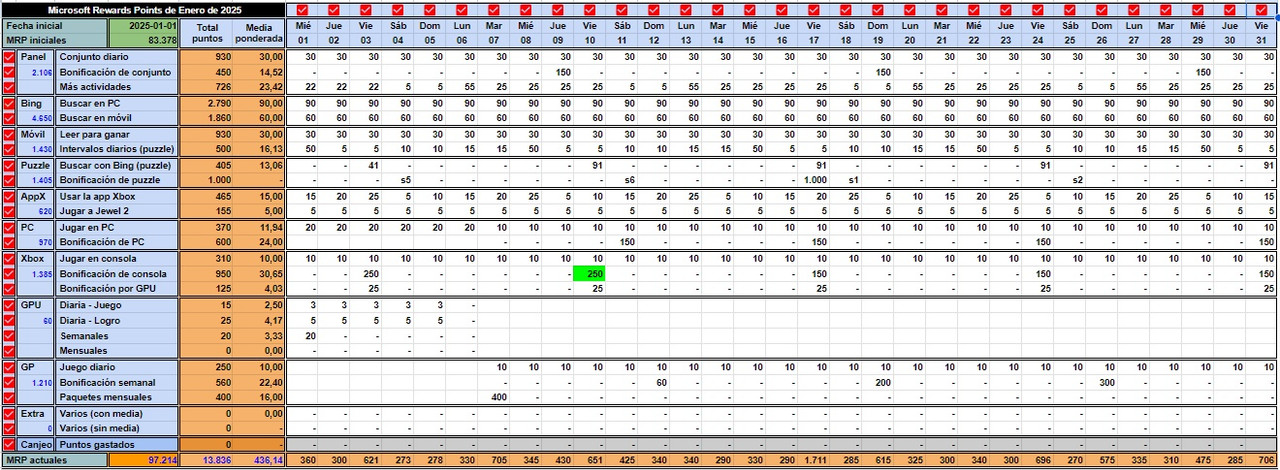Uncheck the Usar la app Xbox checkbox
The height and width of the screenshot is (470, 1280).
tap(9, 196)
